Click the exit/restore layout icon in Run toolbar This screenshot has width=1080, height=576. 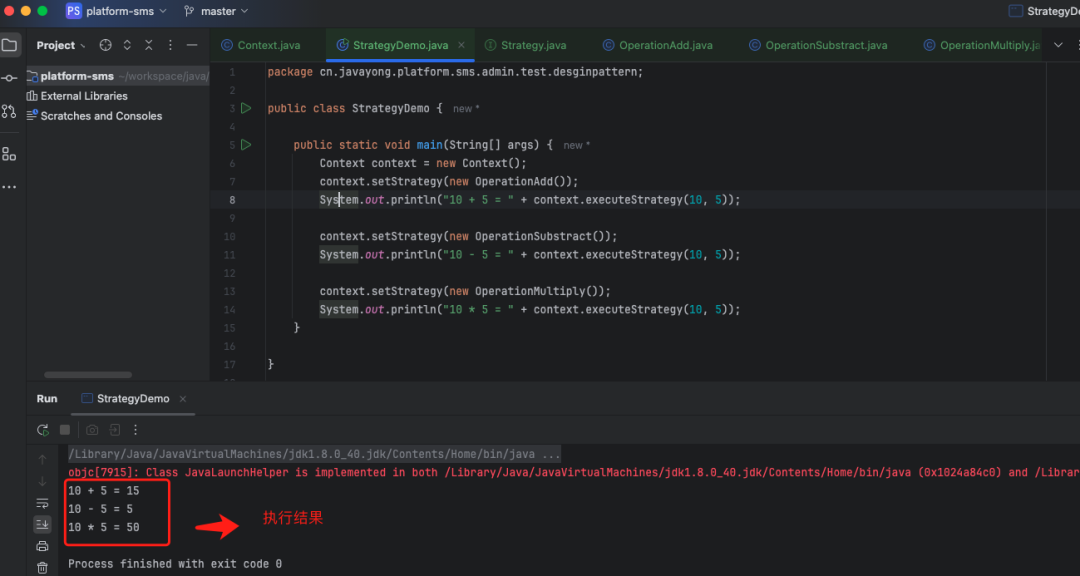tap(114, 430)
